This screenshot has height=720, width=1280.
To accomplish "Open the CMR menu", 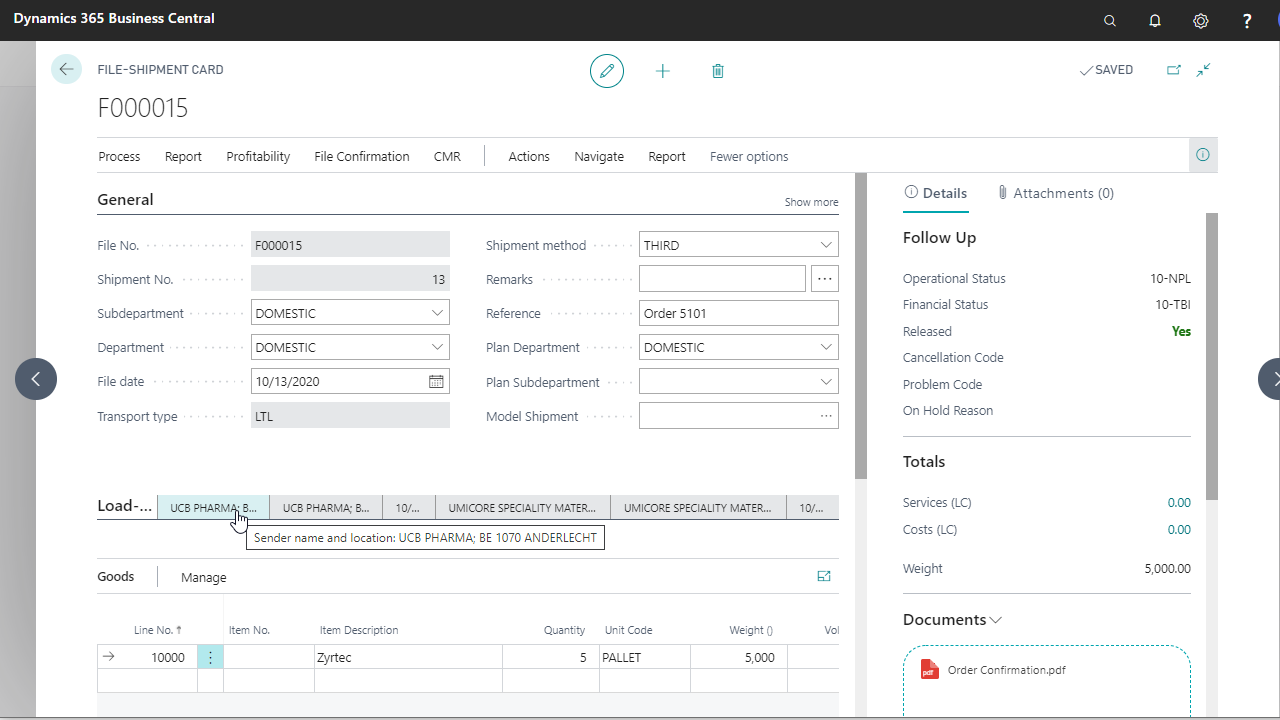I will [447, 156].
